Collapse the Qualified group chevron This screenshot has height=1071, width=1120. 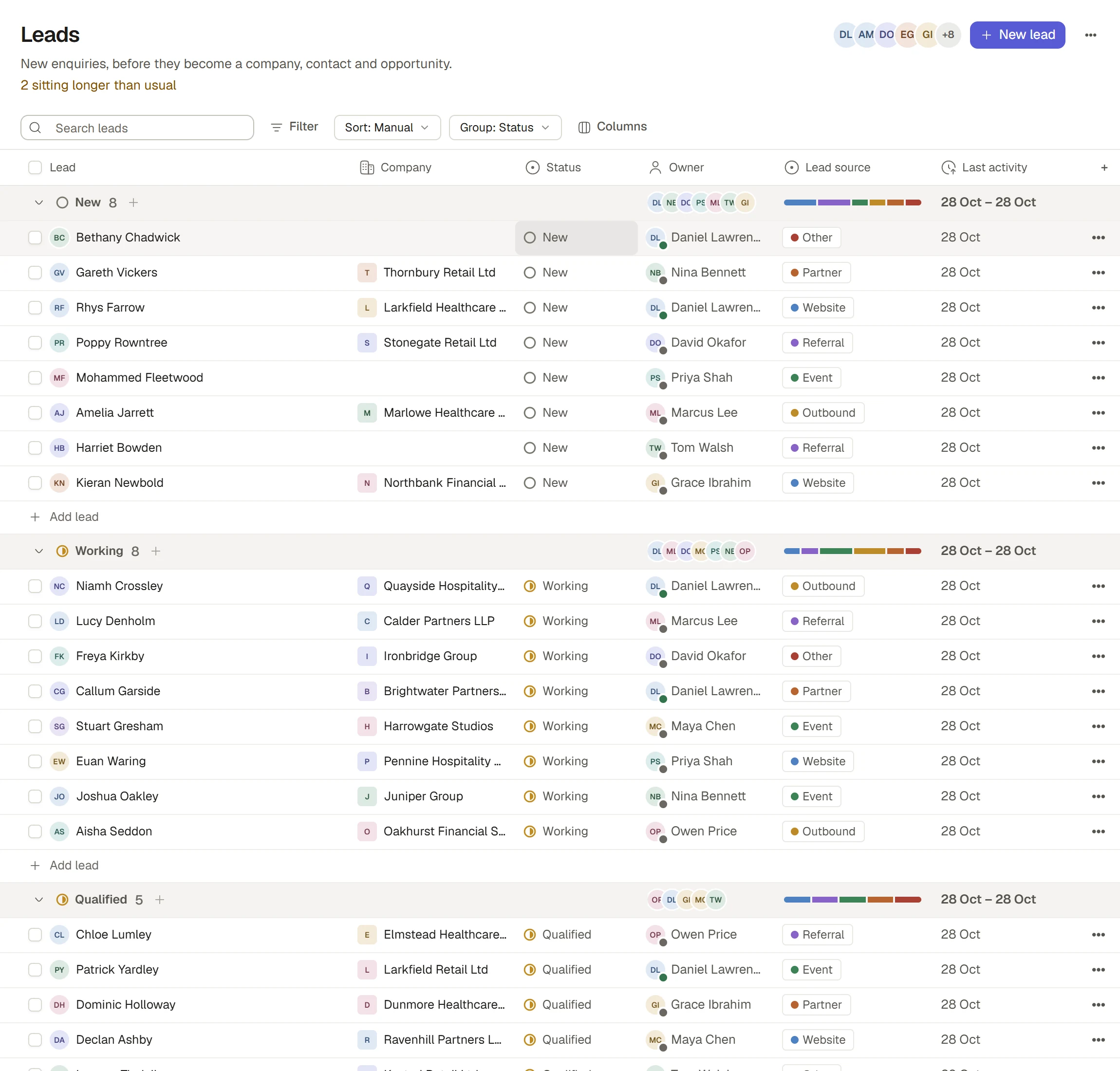click(x=39, y=900)
